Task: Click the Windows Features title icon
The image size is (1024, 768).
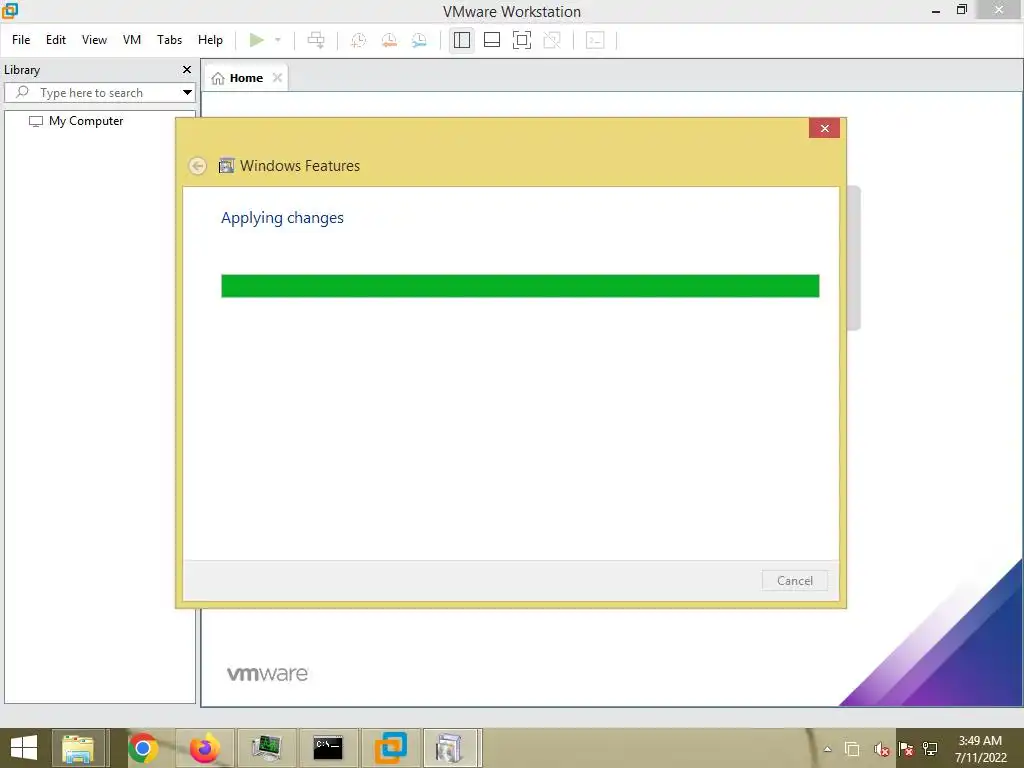Action: click(226, 165)
